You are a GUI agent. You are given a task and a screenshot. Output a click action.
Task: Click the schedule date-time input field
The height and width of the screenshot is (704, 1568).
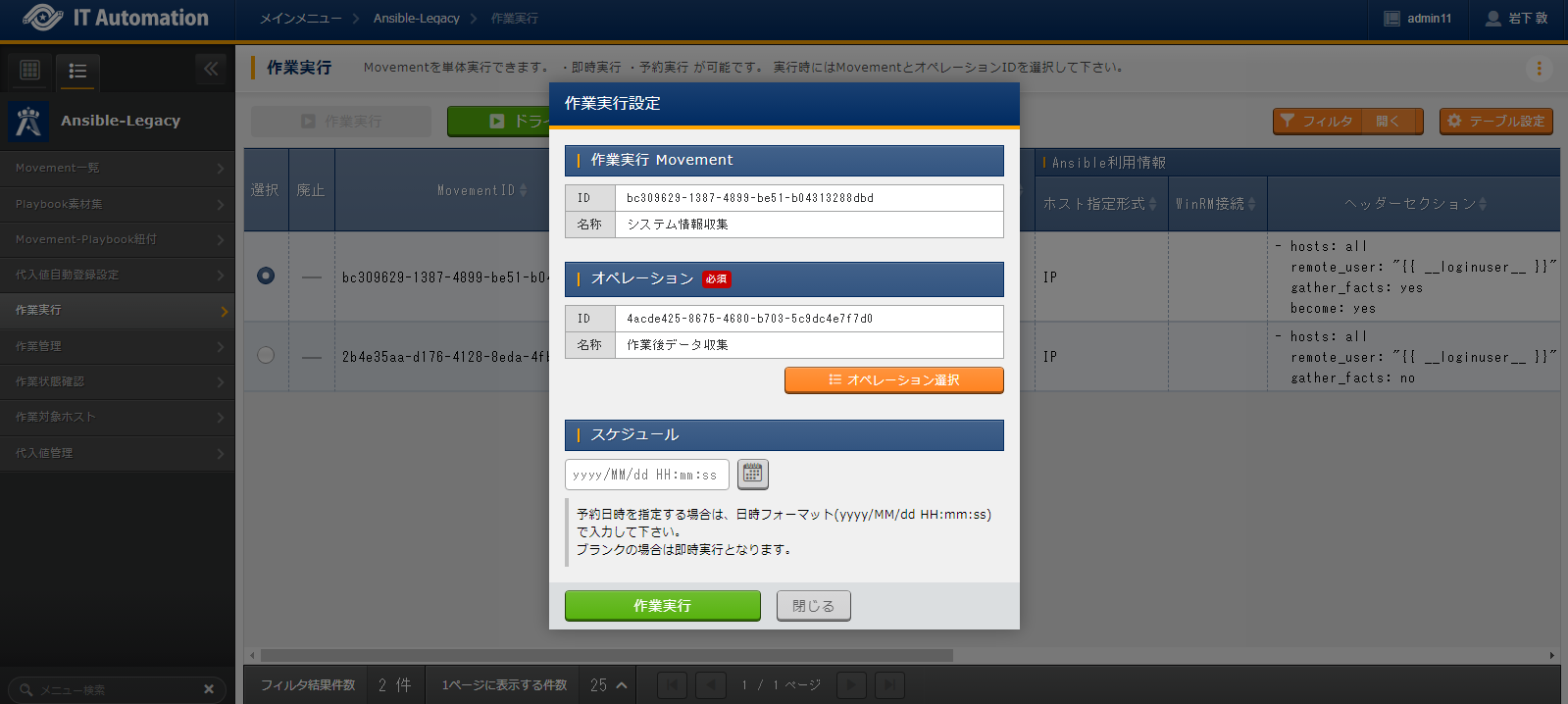646,475
